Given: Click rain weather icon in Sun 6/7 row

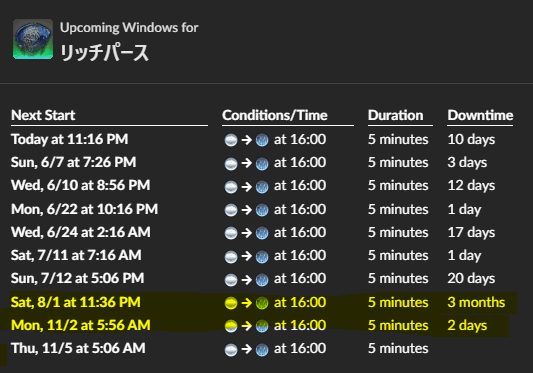Looking at the screenshot, I should [x=262, y=163].
